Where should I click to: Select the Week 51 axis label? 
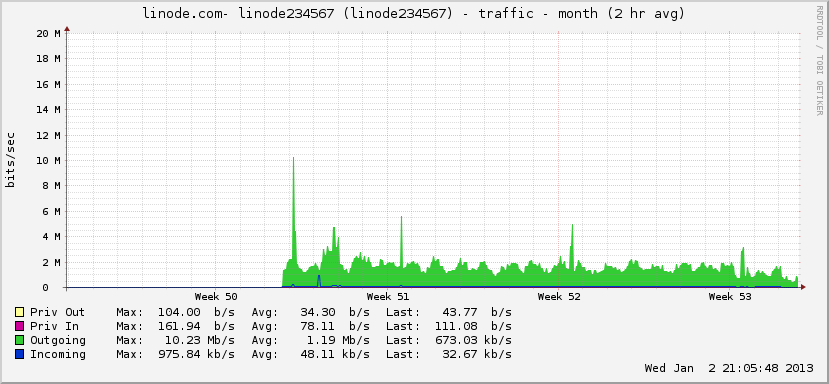[x=387, y=297]
